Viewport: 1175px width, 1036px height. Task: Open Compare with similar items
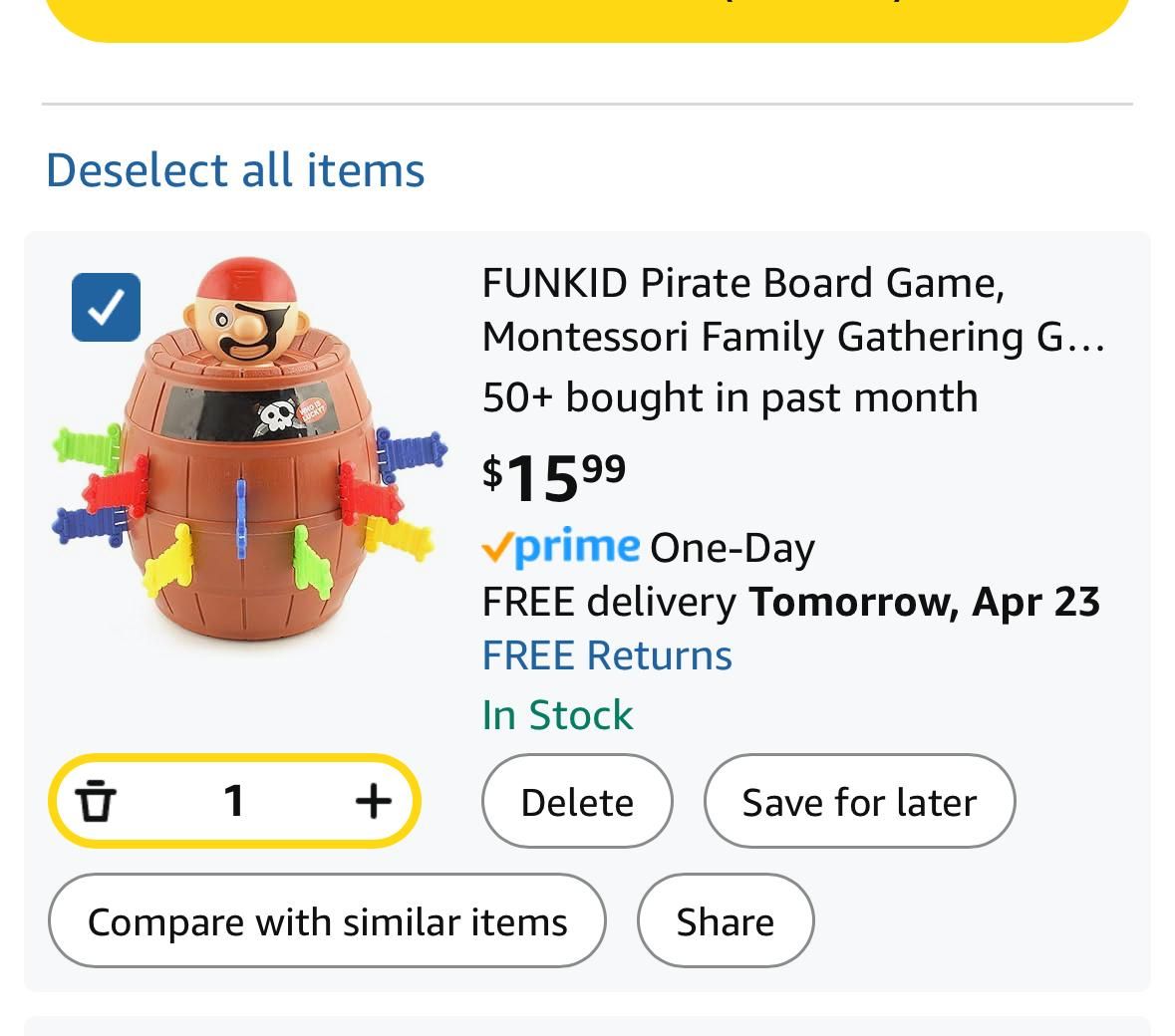click(328, 920)
